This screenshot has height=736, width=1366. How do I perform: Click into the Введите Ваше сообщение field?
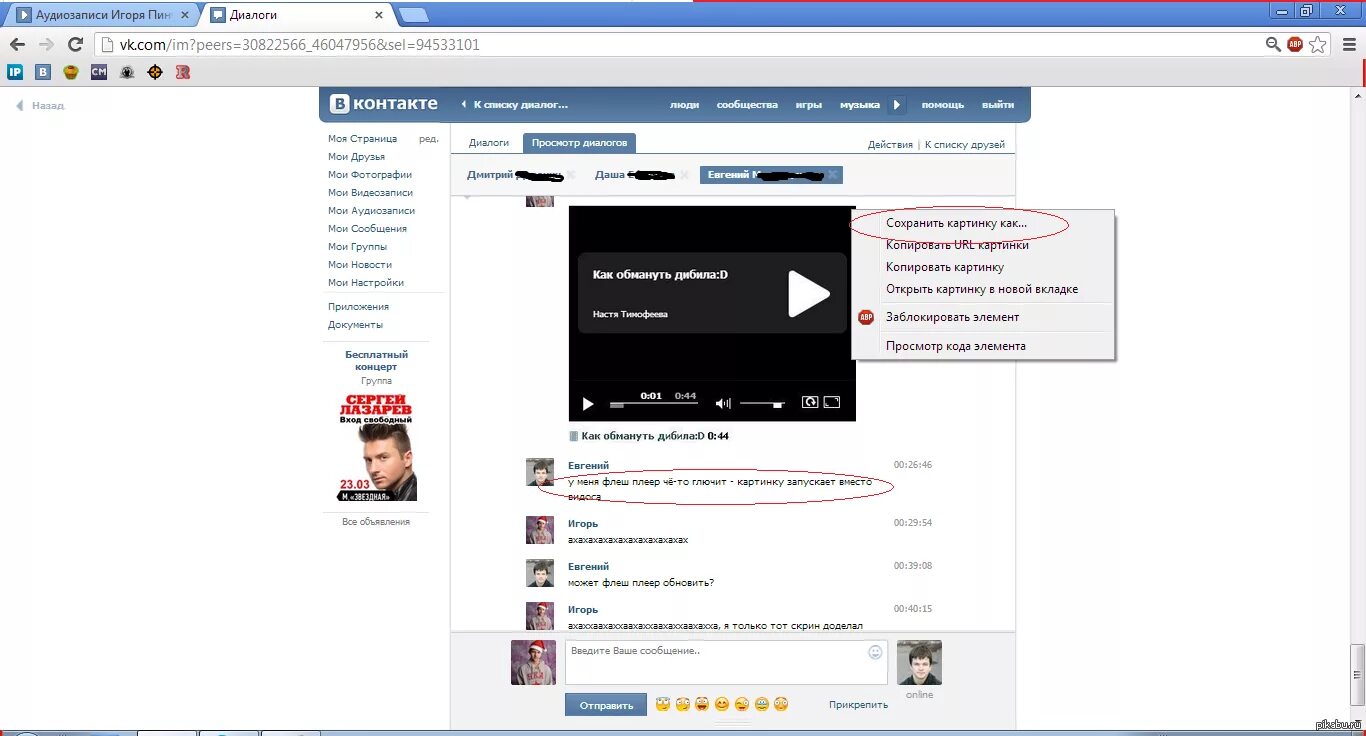click(x=725, y=662)
